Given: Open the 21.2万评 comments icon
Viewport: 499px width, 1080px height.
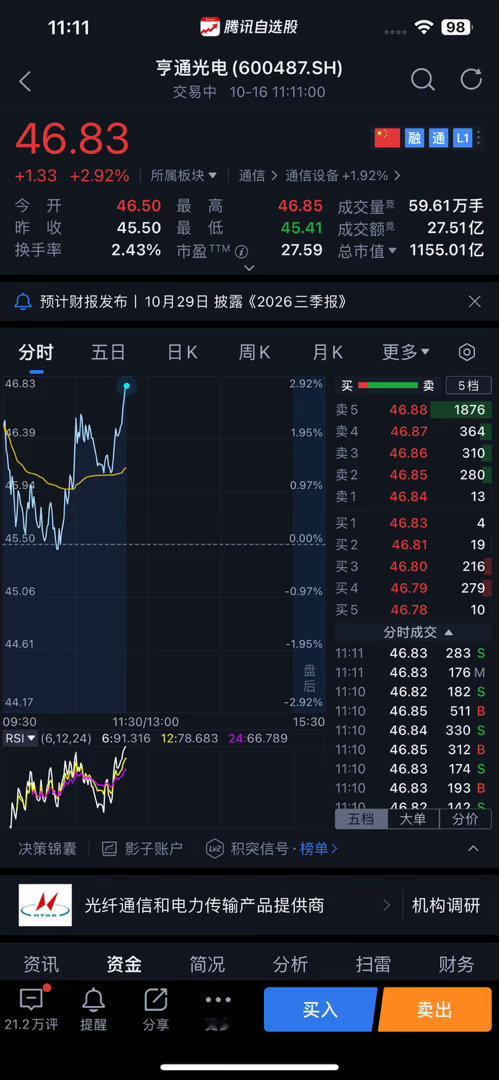Looking at the screenshot, I should (x=31, y=999).
